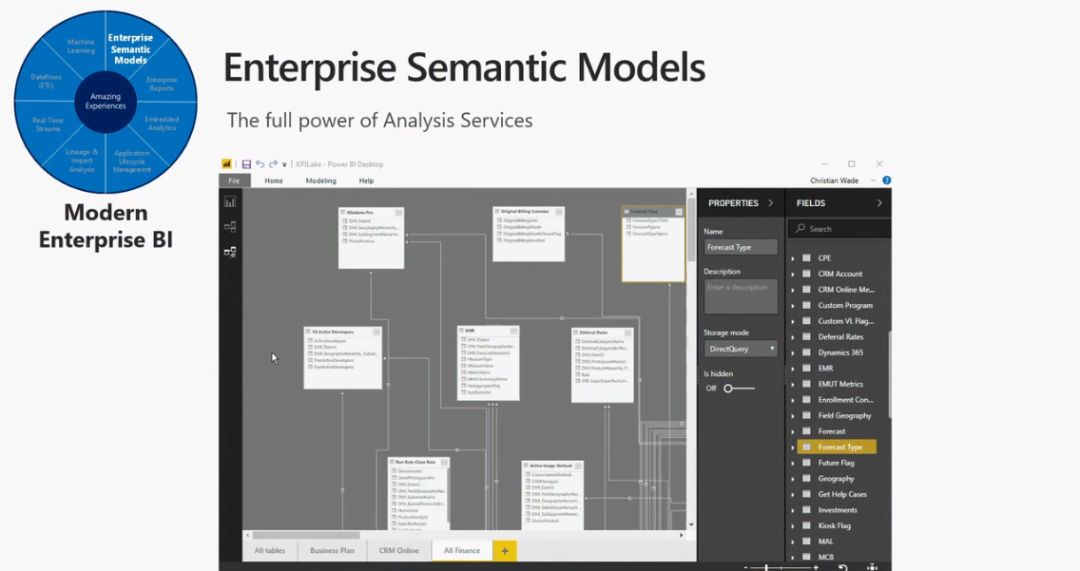Click the diagram vertical scrollbar thumb
This screenshot has height=571, width=1080.
click(x=692, y=229)
